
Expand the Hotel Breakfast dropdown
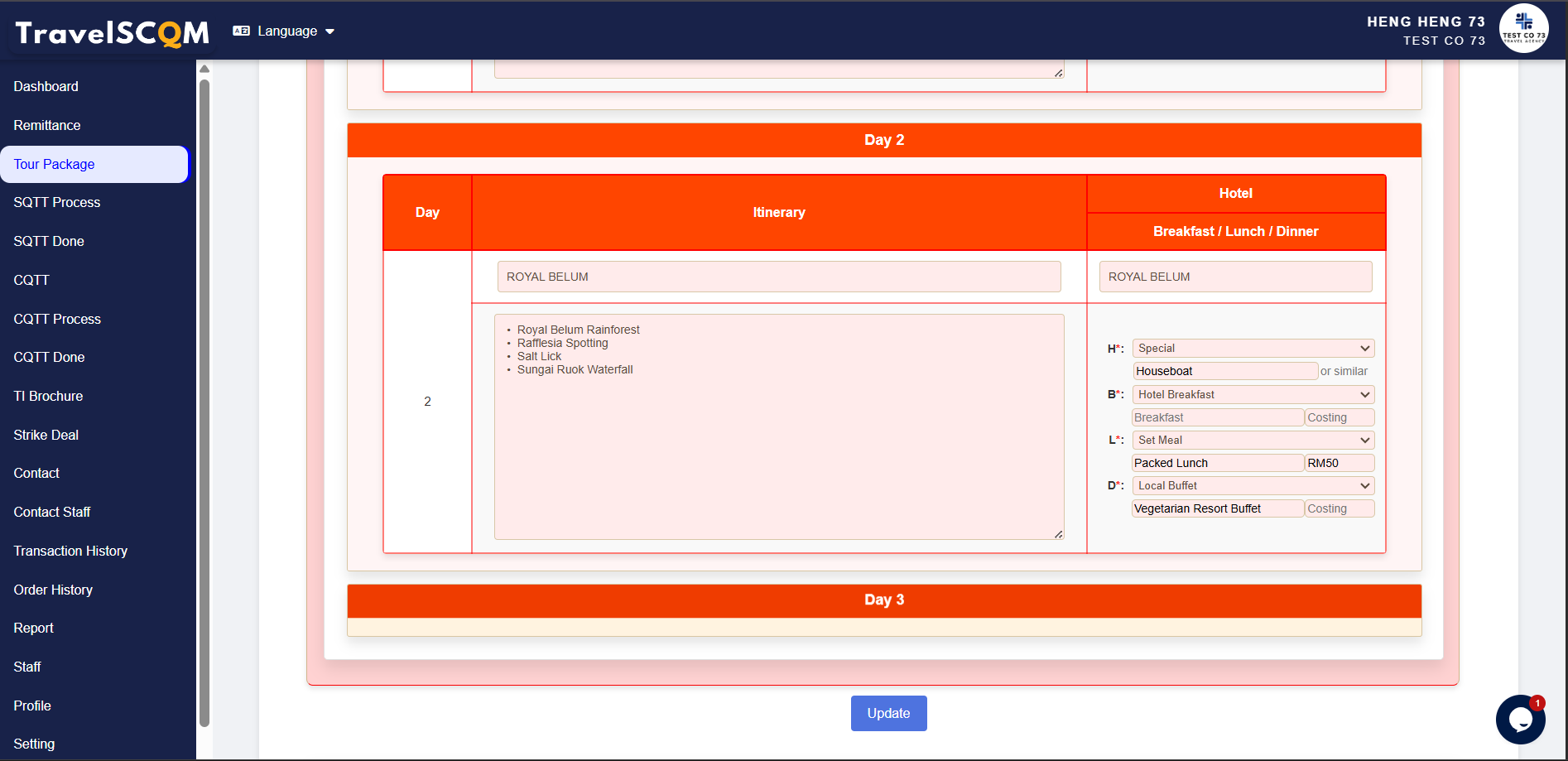pyautogui.click(x=1253, y=395)
